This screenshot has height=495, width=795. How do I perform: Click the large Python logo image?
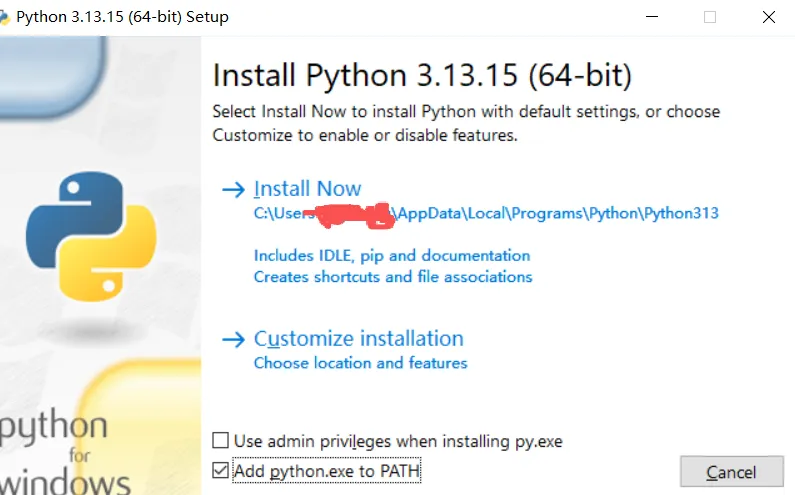[91, 236]
